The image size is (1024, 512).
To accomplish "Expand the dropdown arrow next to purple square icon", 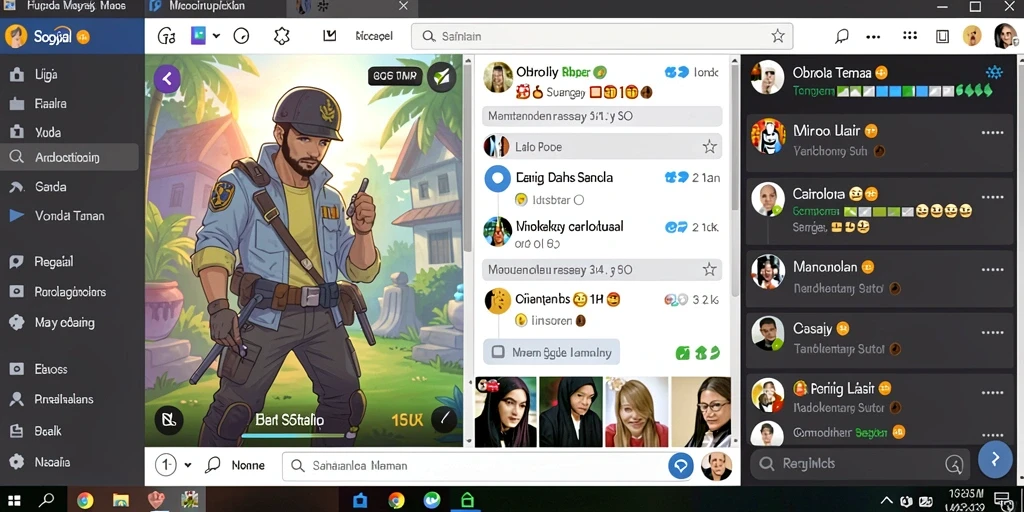I will tap(216, 36).
